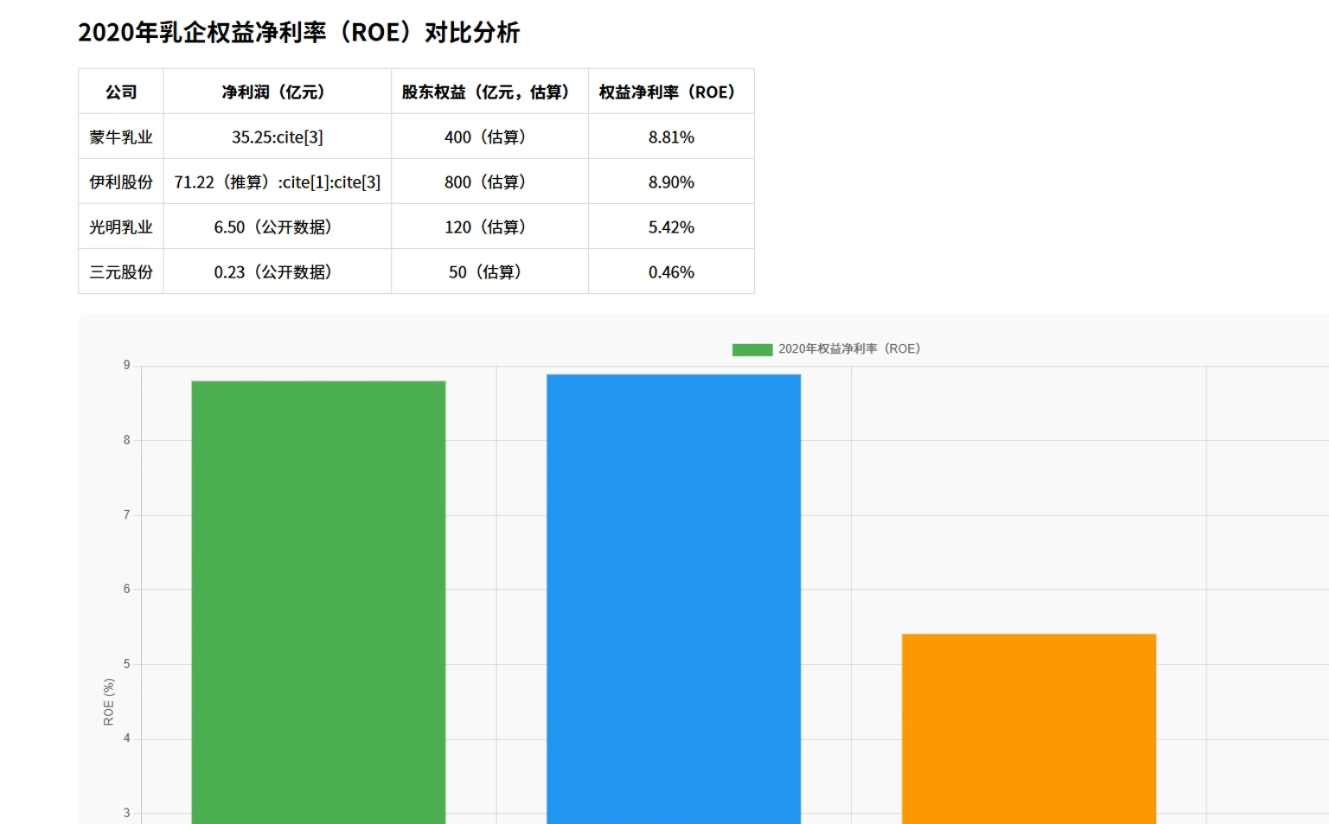Select the 伊利股份 company cell
1329x824 pixels.
point(121,182)
